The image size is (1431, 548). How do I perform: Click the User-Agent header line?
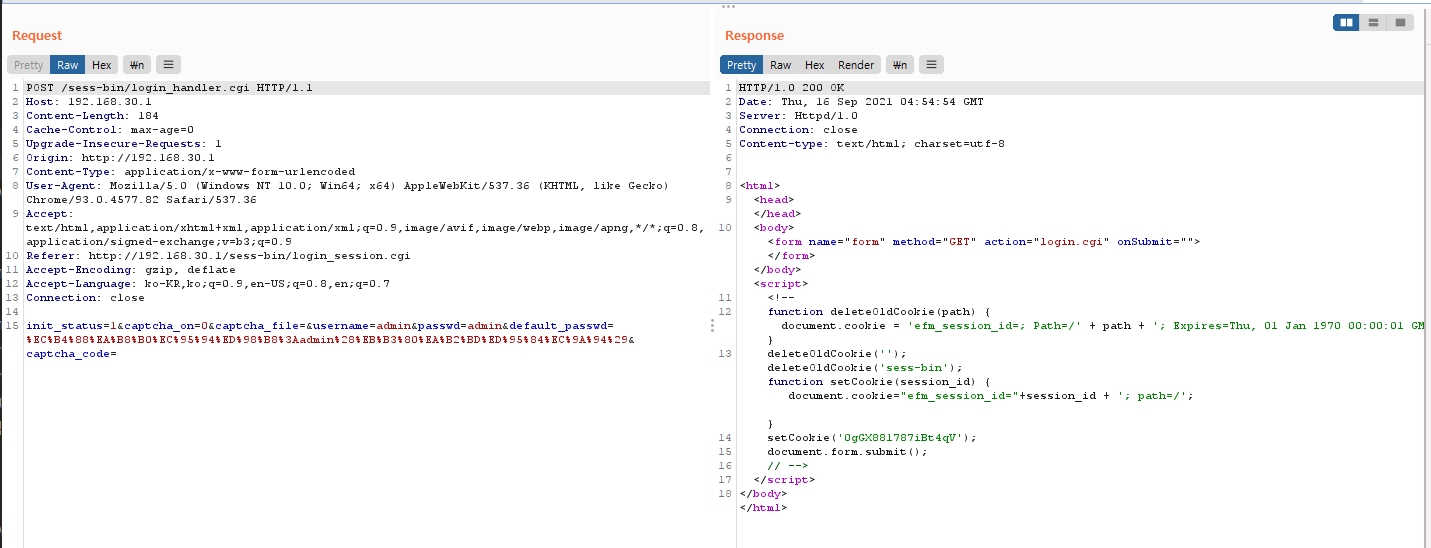pyautogui.click(x=347, y=193)
